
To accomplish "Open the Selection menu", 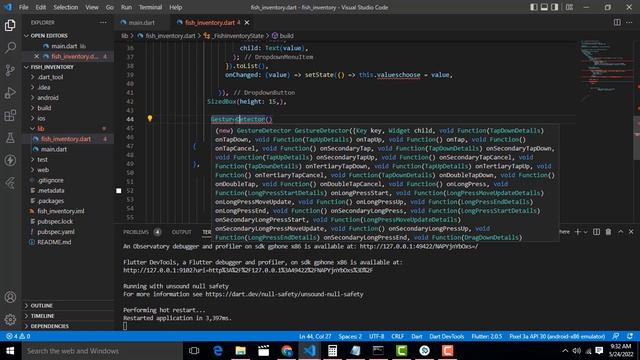I will (x=65, y=7).
